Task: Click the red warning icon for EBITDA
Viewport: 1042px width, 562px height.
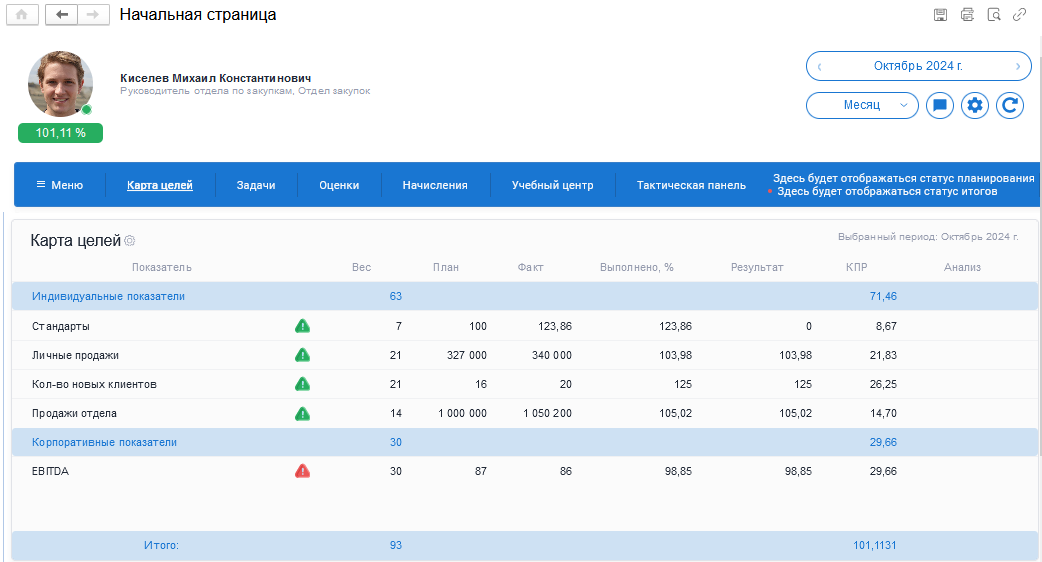Action: tap(302, 471)
